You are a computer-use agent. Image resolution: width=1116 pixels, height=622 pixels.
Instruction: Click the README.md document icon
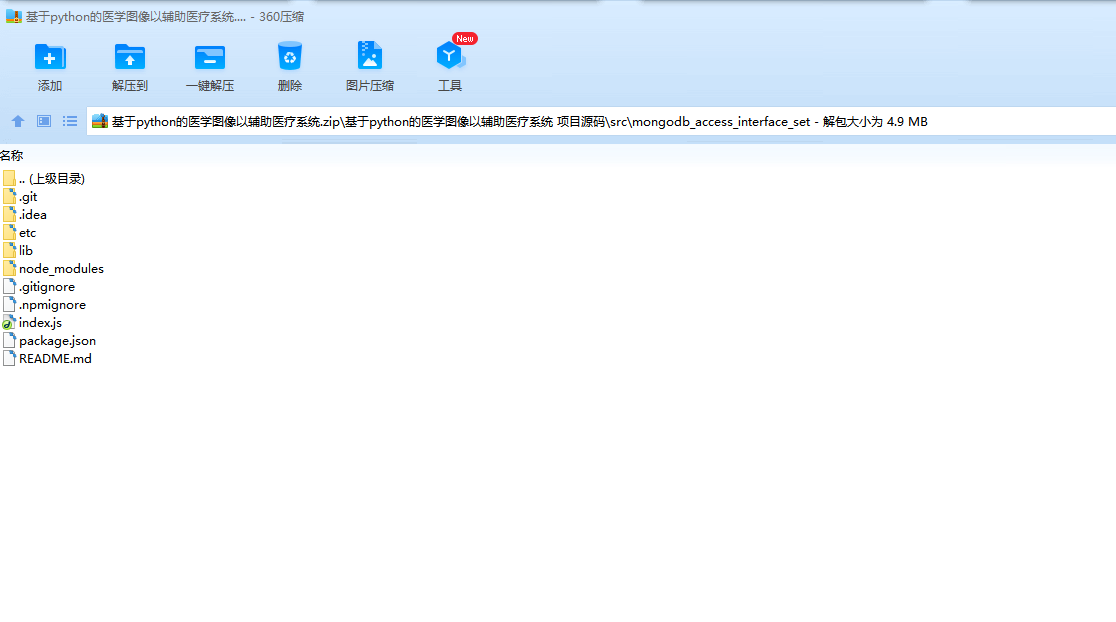pos(9,359)
